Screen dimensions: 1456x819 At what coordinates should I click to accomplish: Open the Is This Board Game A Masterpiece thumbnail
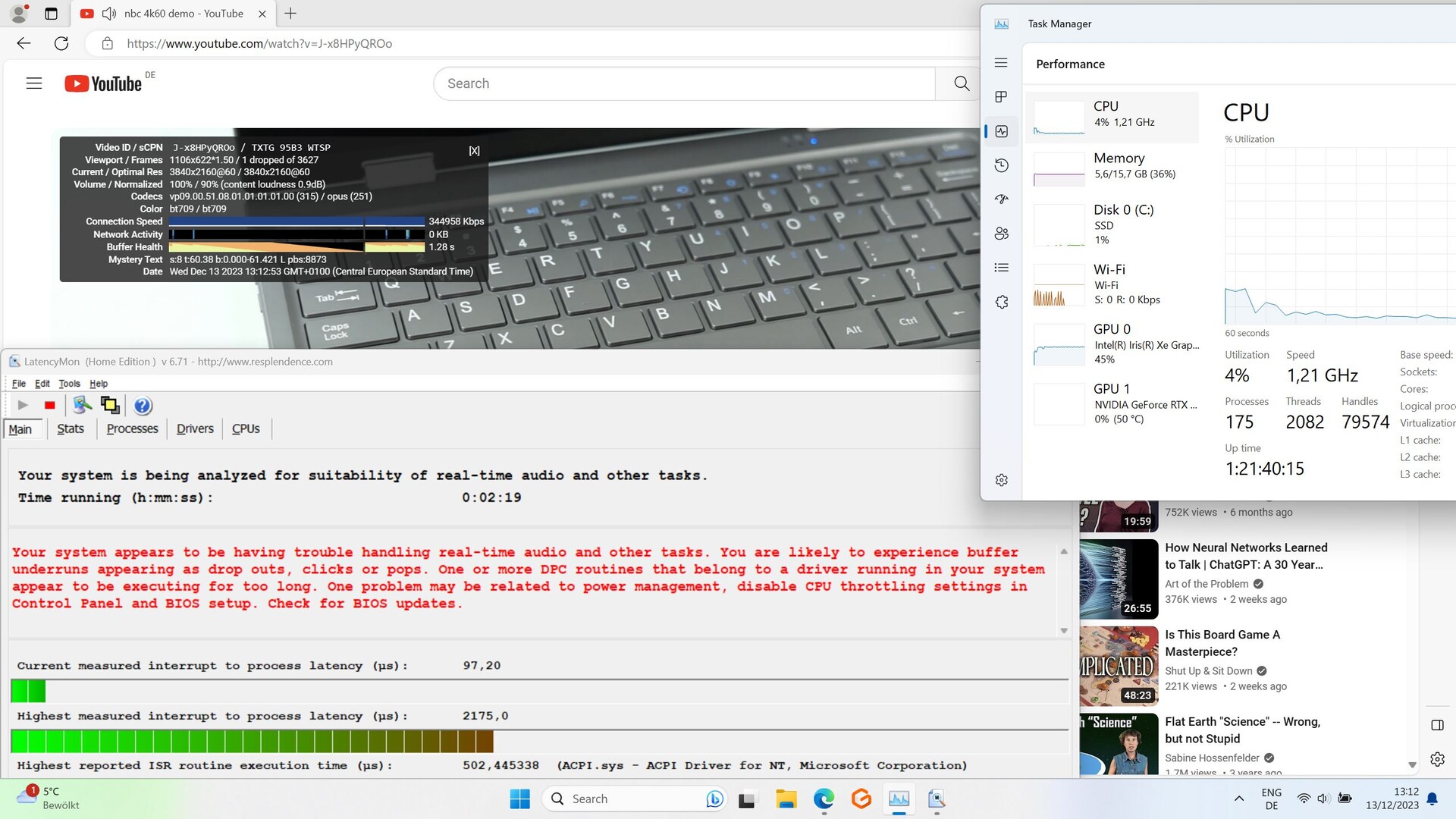coord(1119,666)
